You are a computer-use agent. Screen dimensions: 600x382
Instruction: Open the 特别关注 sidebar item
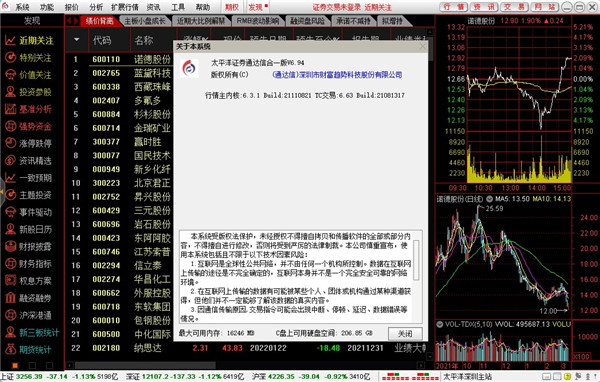(28, 58)
